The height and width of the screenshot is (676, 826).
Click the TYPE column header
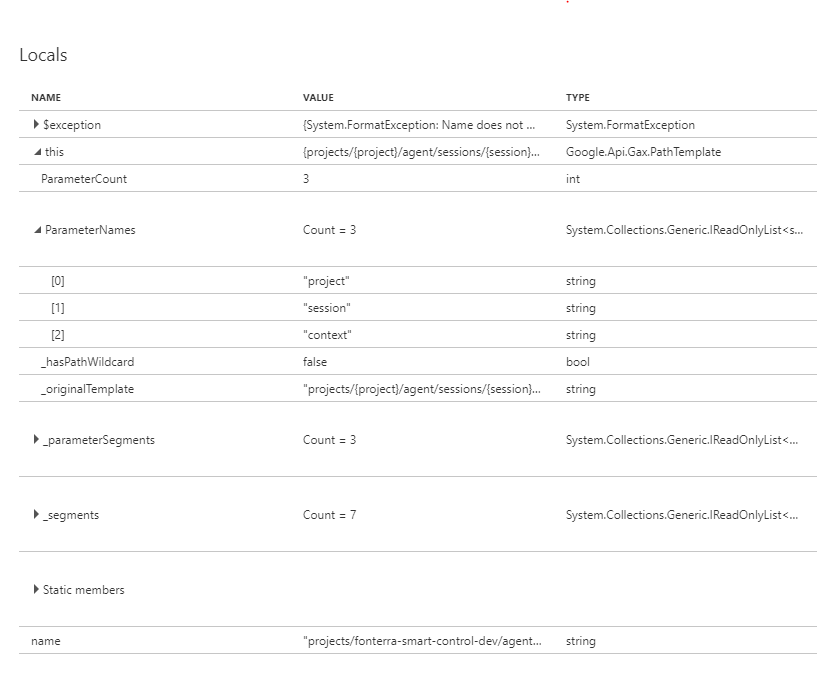click(x=578, y=97)
